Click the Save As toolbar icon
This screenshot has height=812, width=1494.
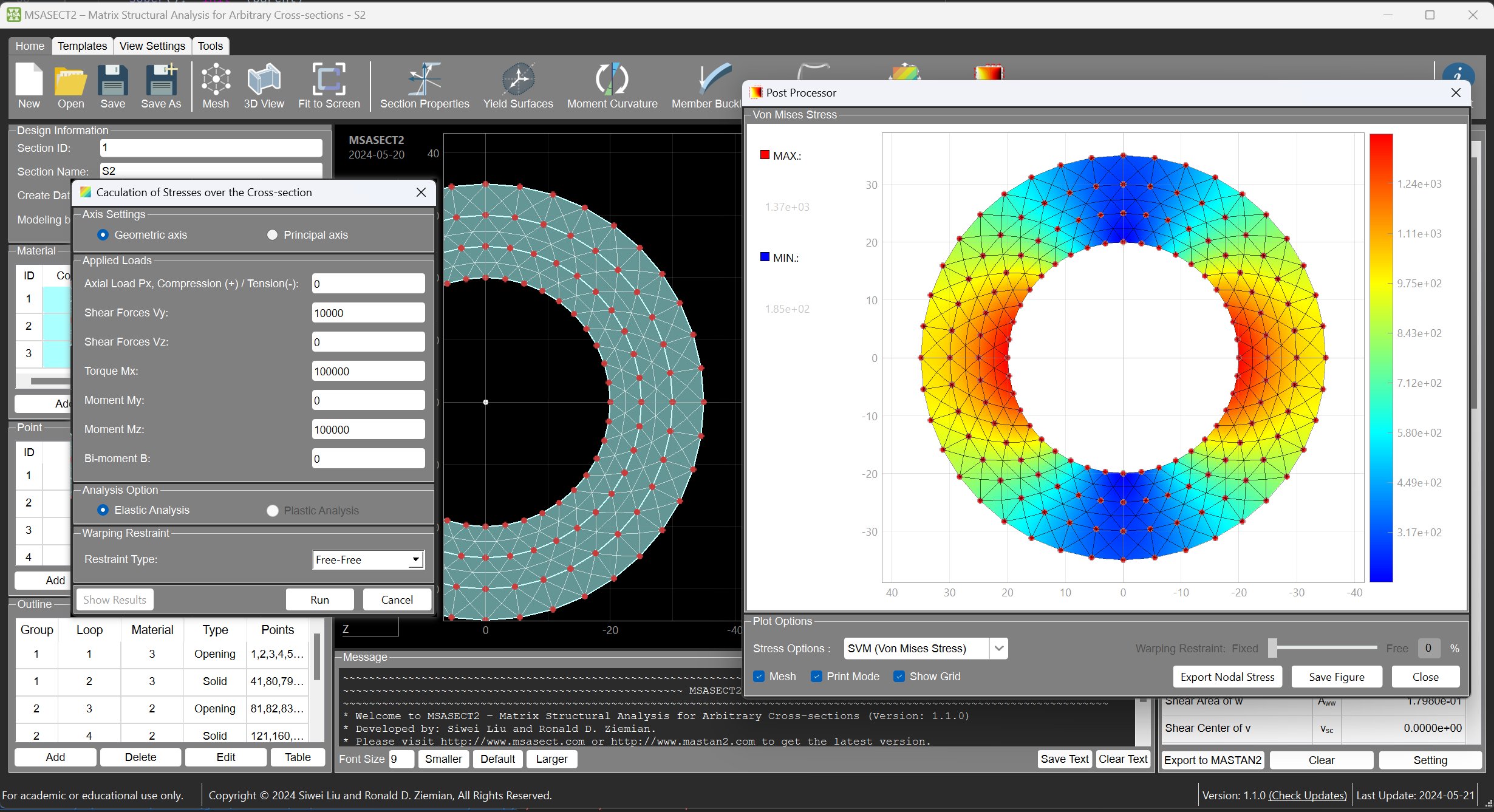pos(161,86)
